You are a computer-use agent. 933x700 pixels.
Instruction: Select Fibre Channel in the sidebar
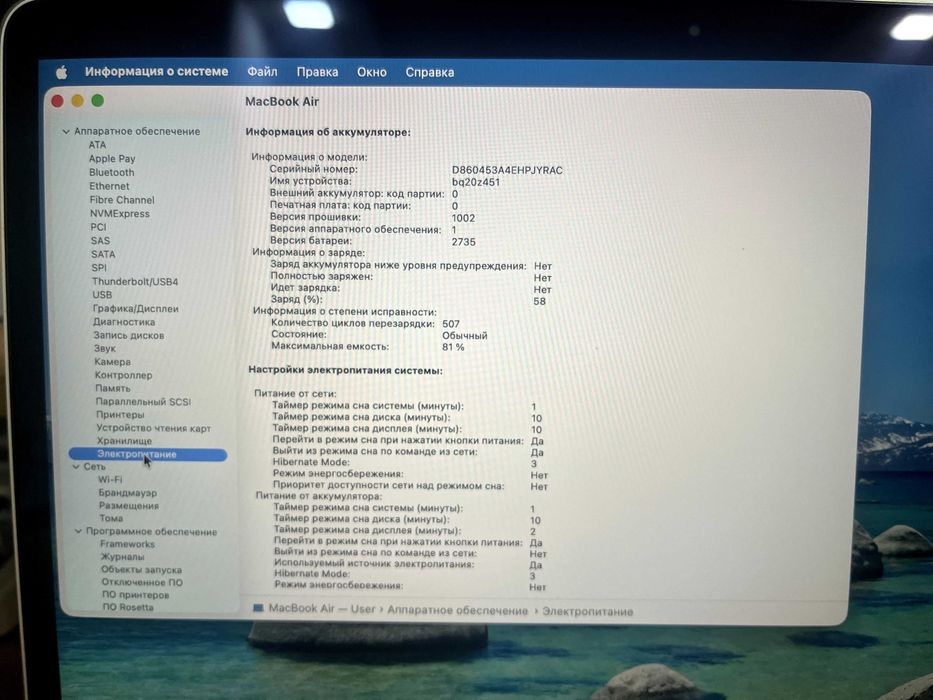(122, 200)
